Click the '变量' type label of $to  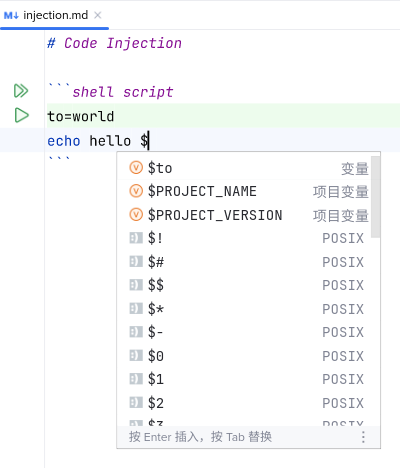click(x=355, y=169)
